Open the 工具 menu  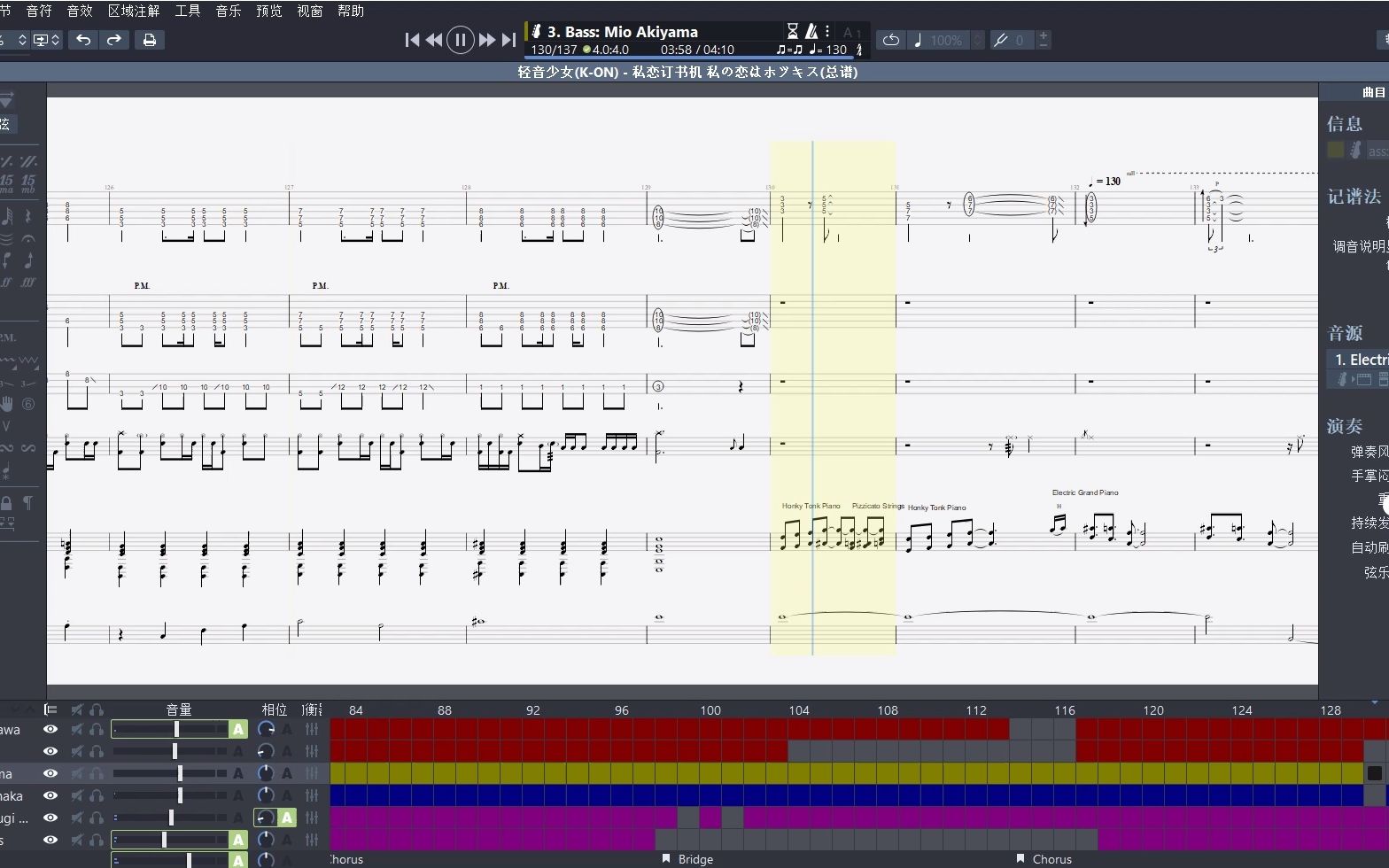(188, 11)
